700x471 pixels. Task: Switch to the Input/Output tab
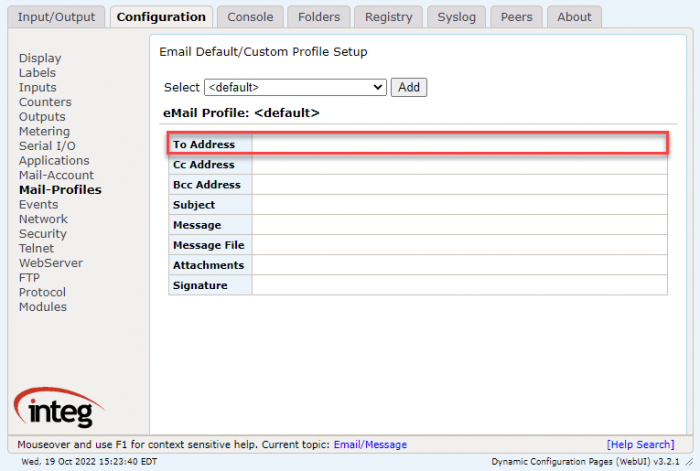(x=56, y=17)
